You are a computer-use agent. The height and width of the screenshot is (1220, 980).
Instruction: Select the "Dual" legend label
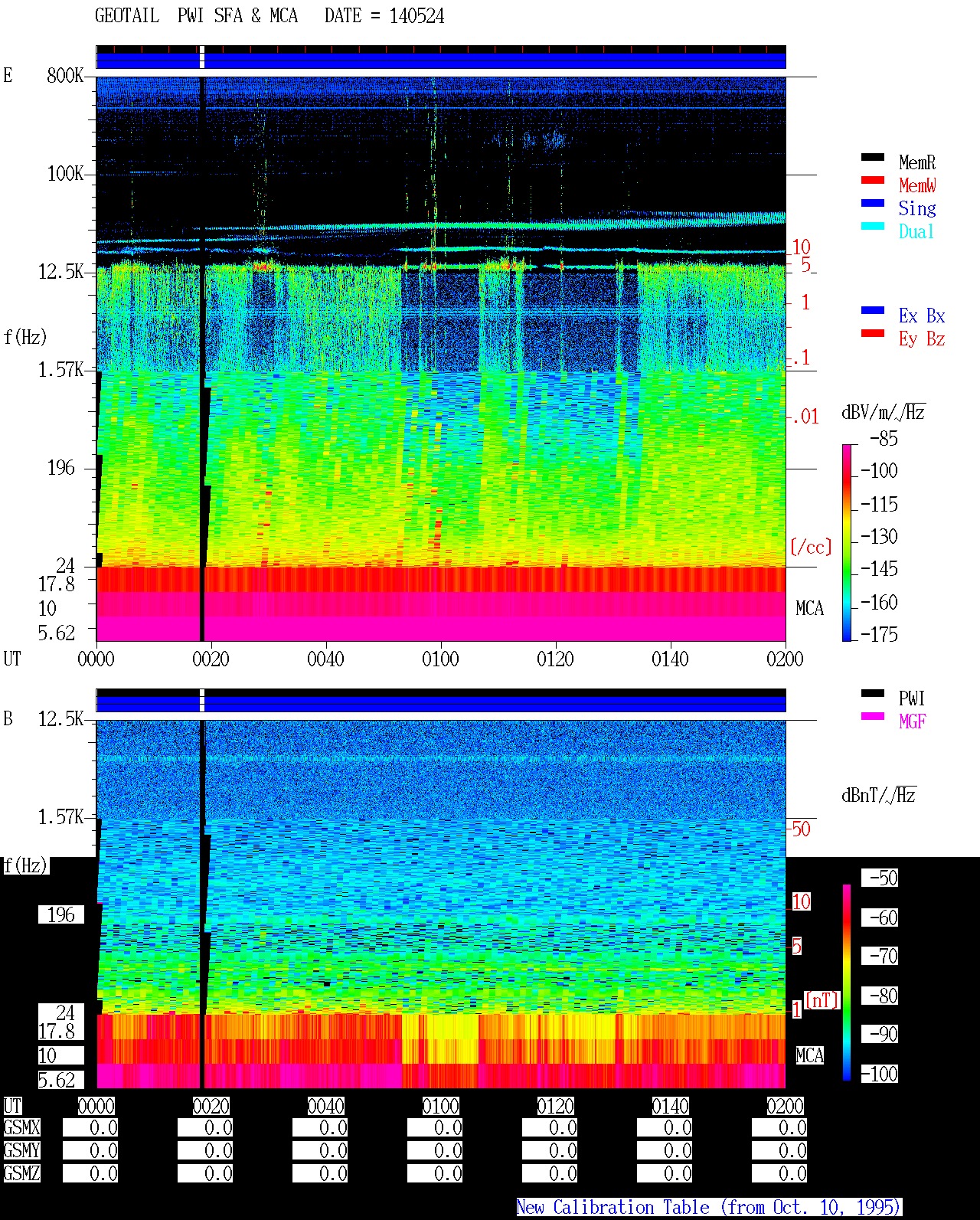(x=917, y=231)
